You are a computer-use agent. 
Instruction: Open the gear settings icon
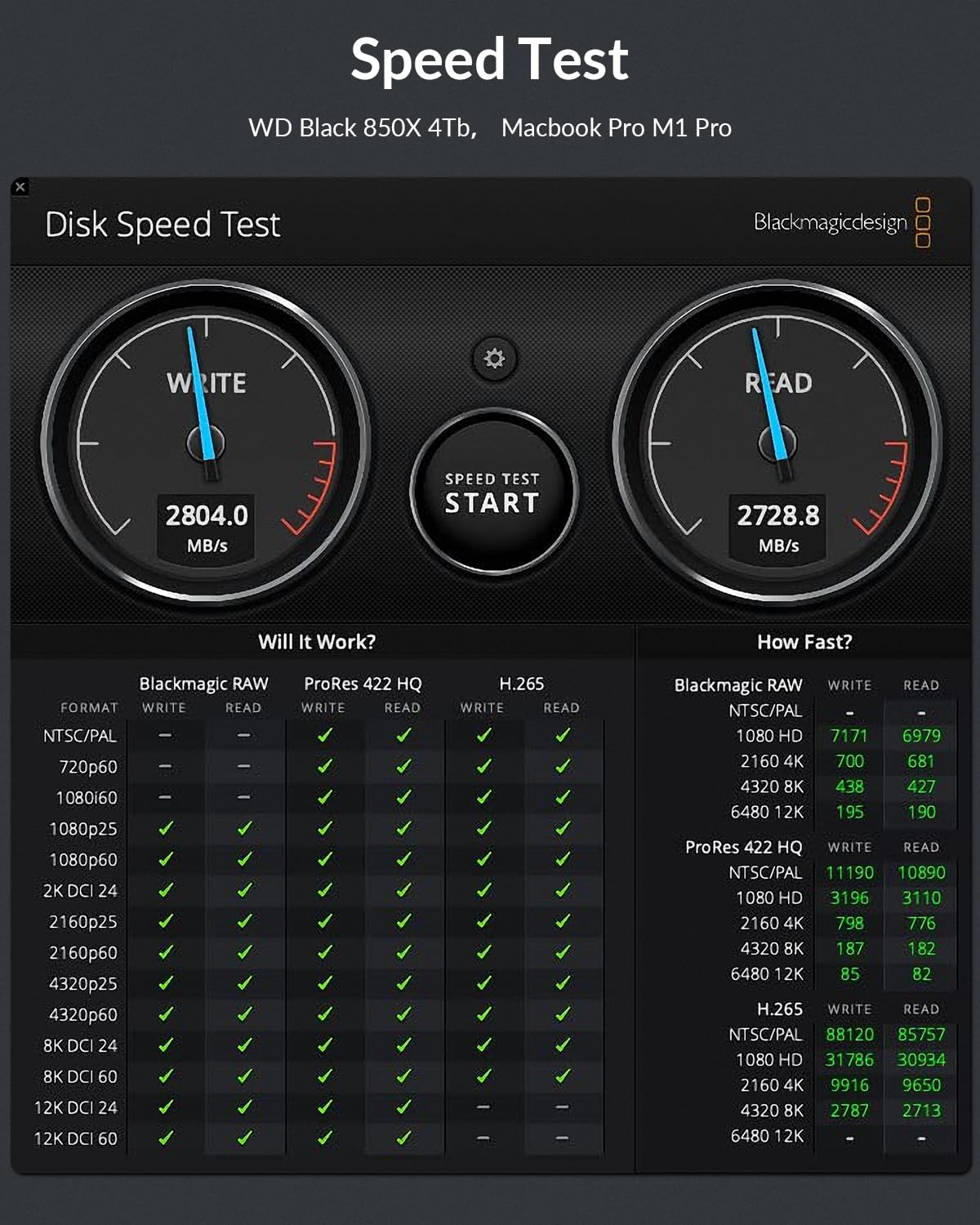click(494, 359)
